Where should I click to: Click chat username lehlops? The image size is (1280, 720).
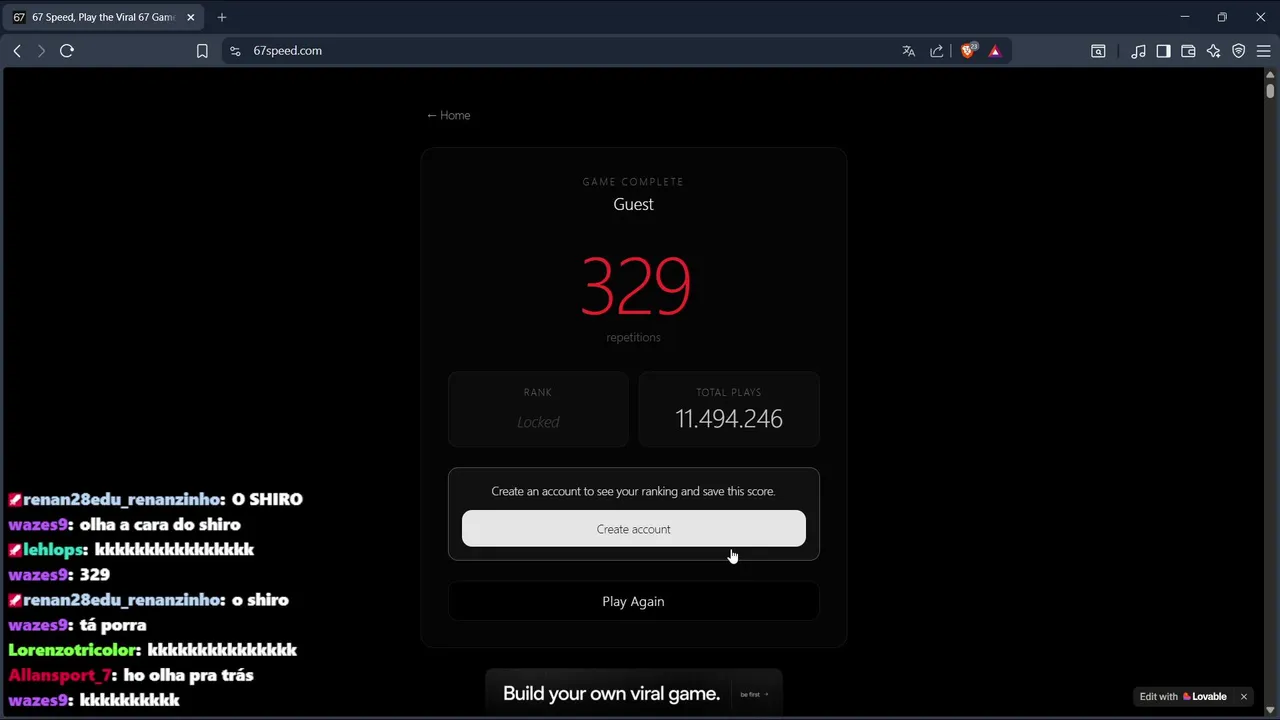coord(54,550)
